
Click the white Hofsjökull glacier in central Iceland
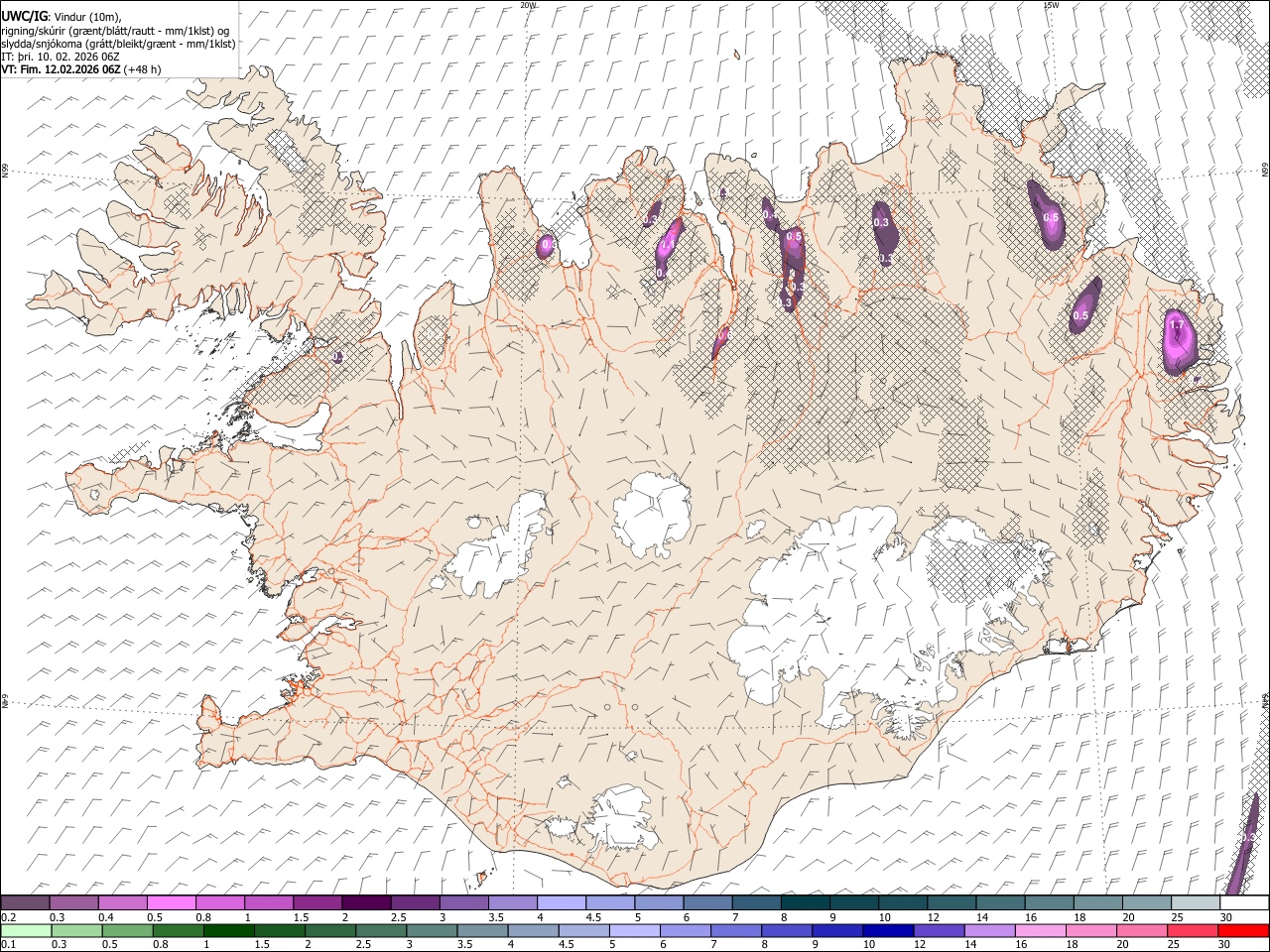click(652, 513)
